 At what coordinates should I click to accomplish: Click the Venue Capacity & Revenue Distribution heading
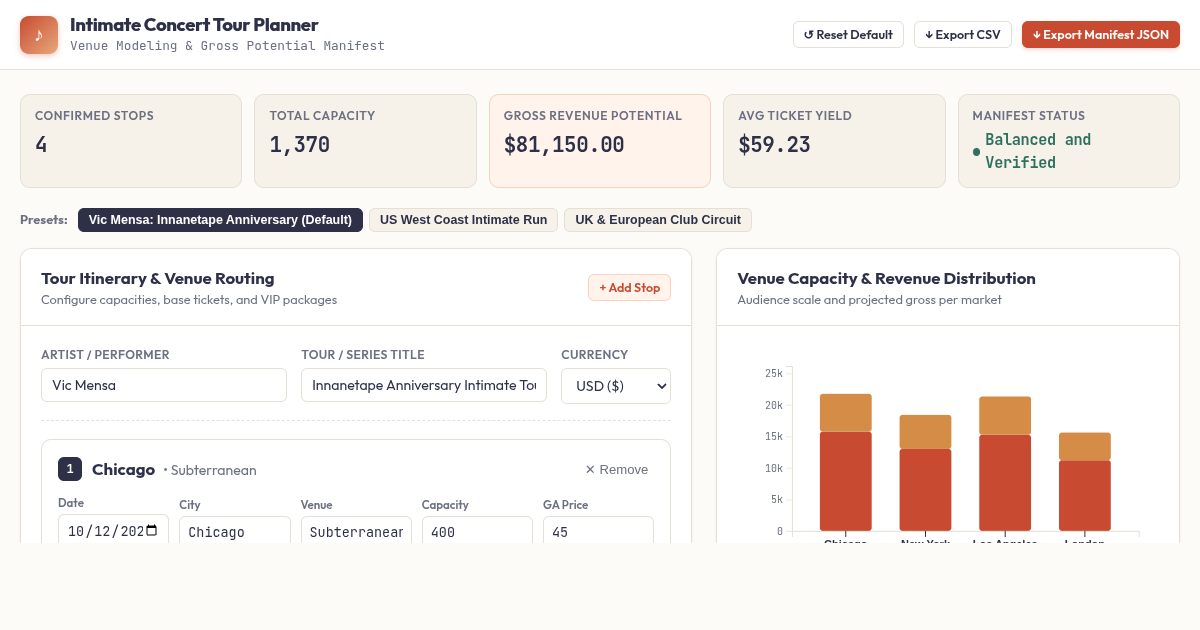886,278
